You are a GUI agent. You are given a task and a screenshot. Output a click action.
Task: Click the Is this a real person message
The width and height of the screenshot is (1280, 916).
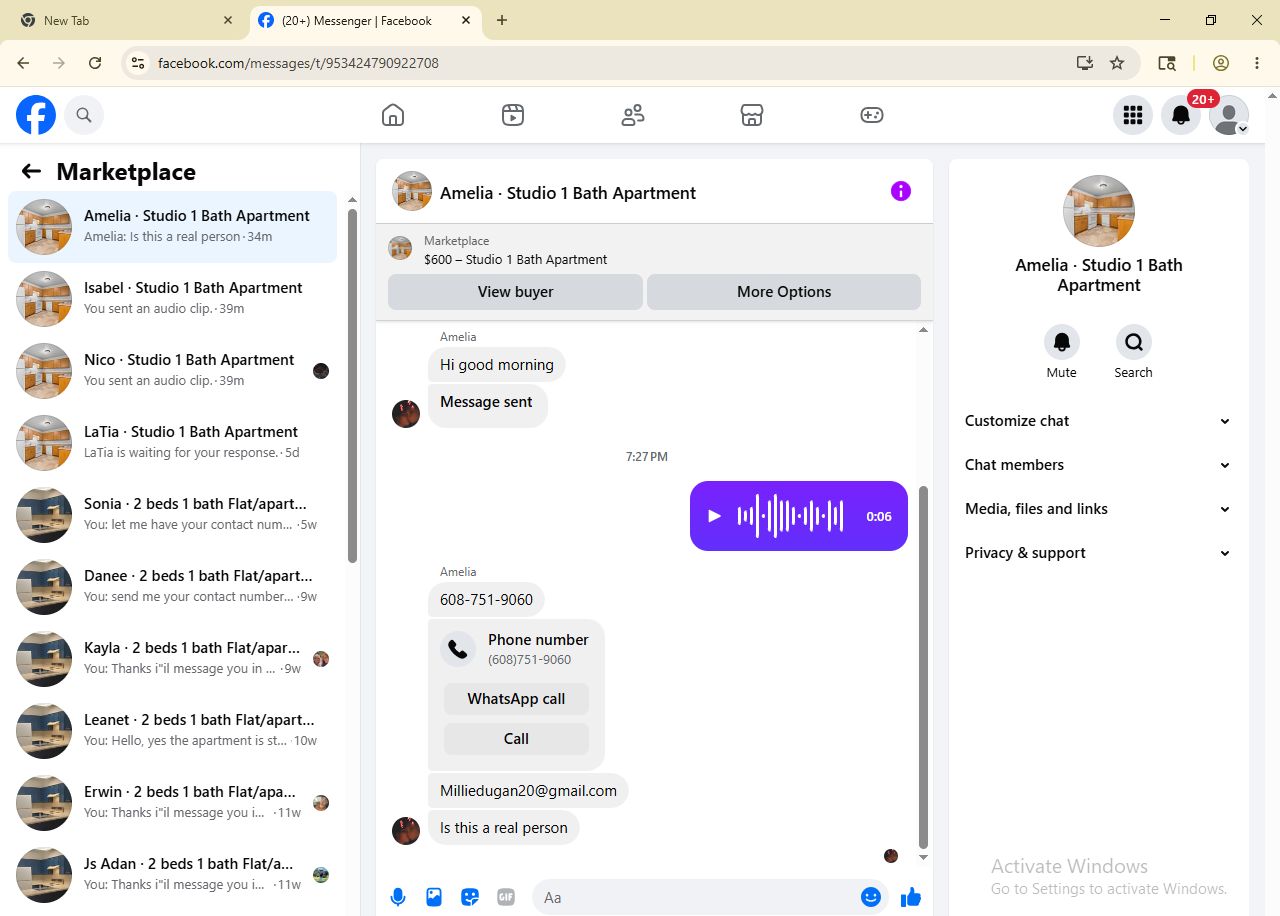point(504,828)
